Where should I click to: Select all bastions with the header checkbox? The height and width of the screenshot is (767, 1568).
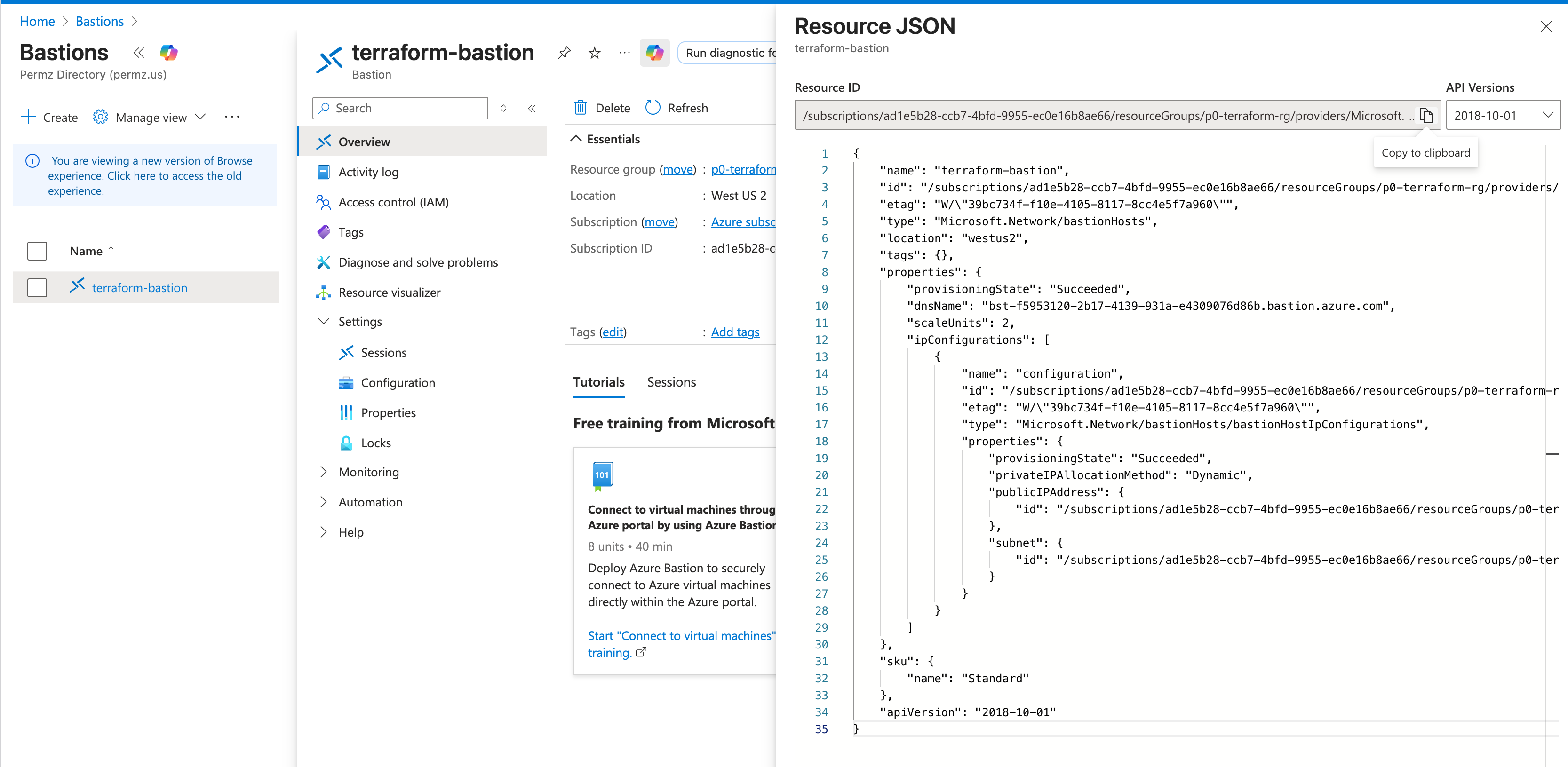37,251
